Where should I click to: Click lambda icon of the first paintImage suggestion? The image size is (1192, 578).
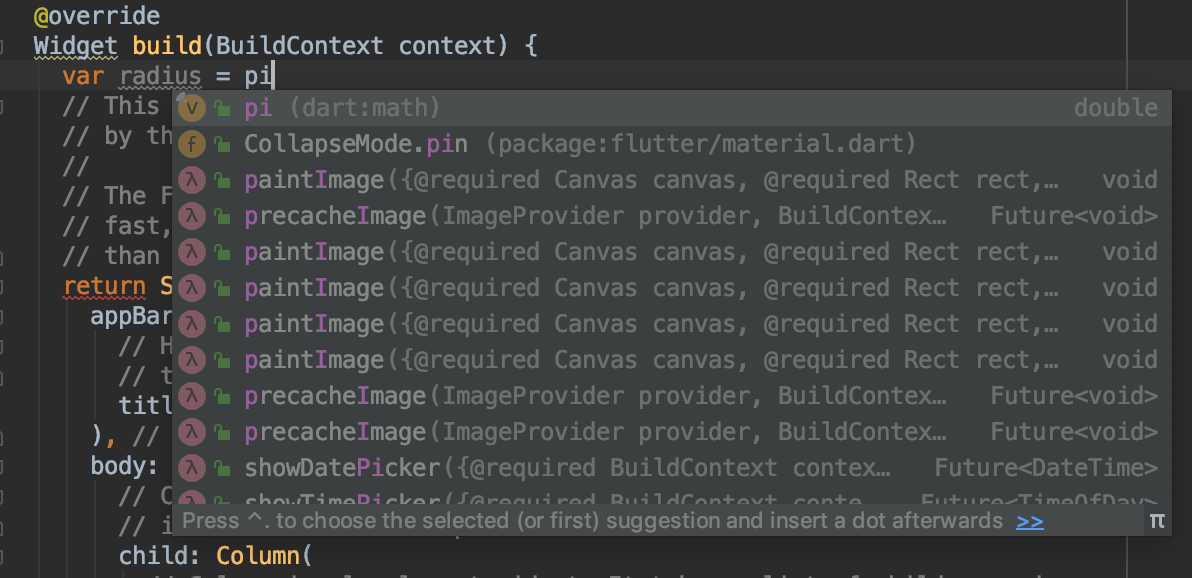click(x=192, y=180)
